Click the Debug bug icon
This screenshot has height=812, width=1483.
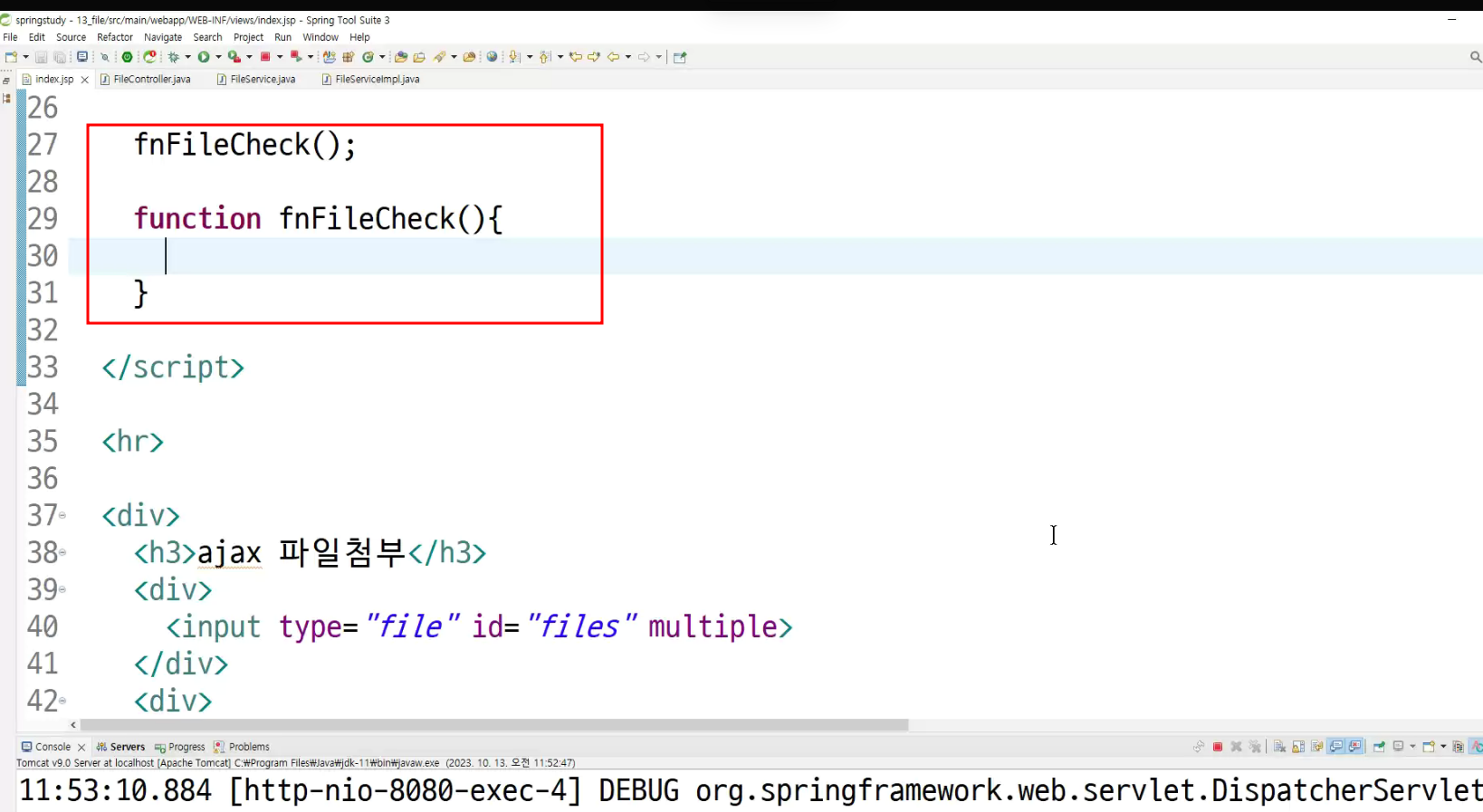coord(173,57)
